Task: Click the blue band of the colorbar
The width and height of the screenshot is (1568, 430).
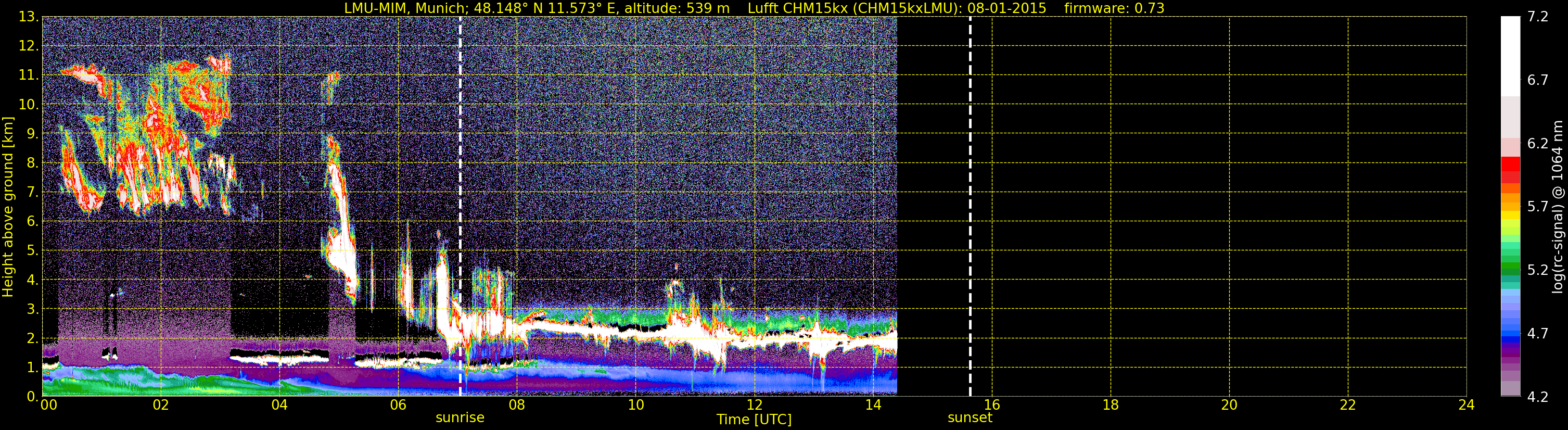Action: [x=1510, y=332]
